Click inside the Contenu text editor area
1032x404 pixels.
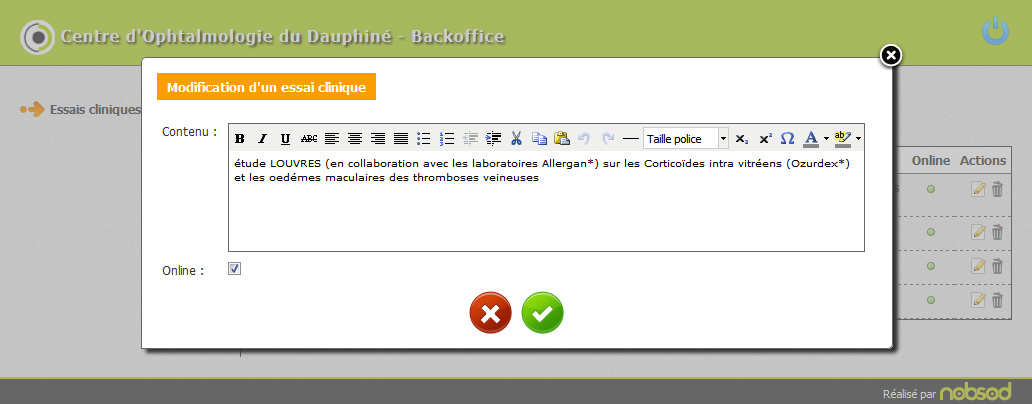coord(546,202)
